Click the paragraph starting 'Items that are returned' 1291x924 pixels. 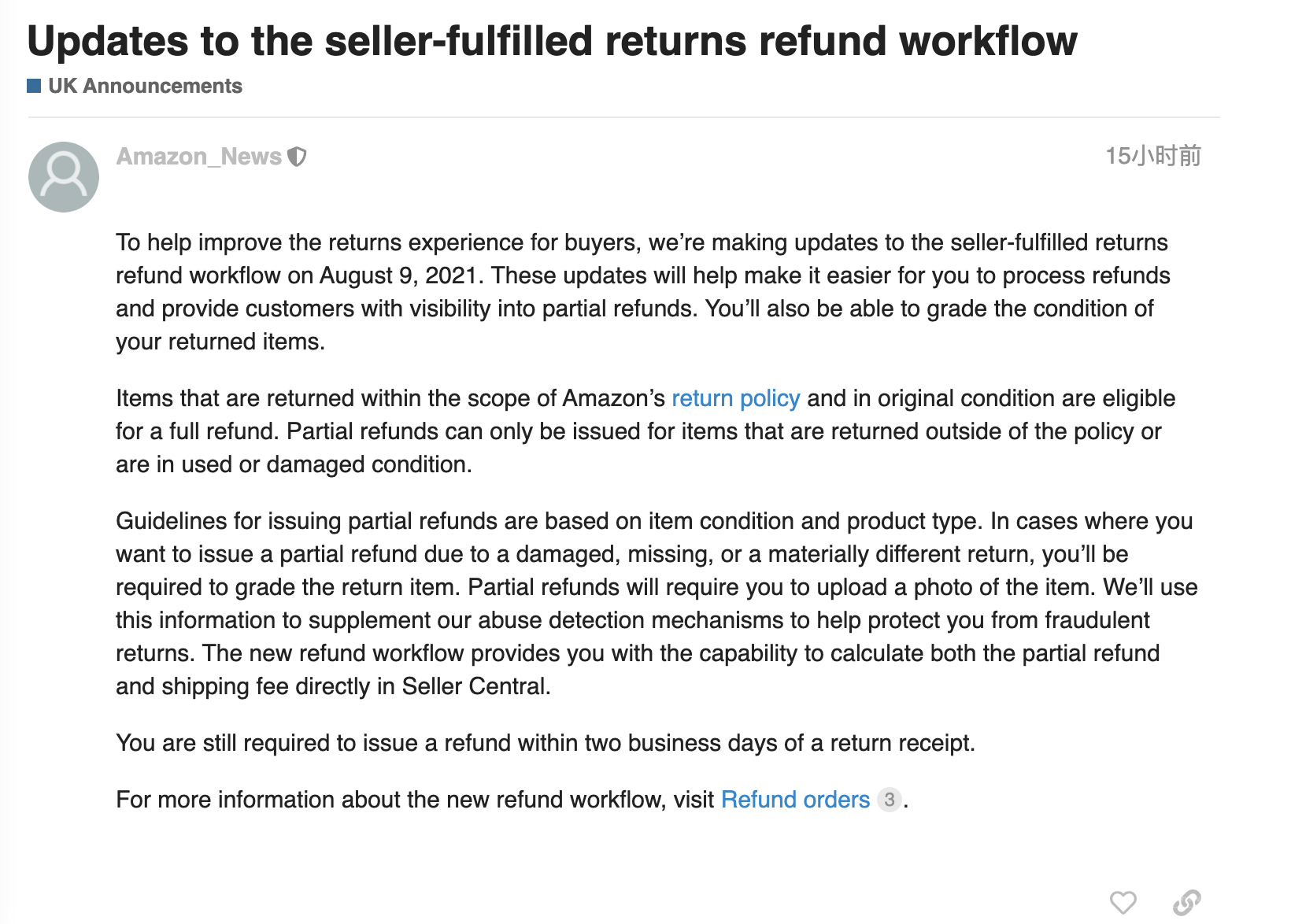(x=645, y=431)
